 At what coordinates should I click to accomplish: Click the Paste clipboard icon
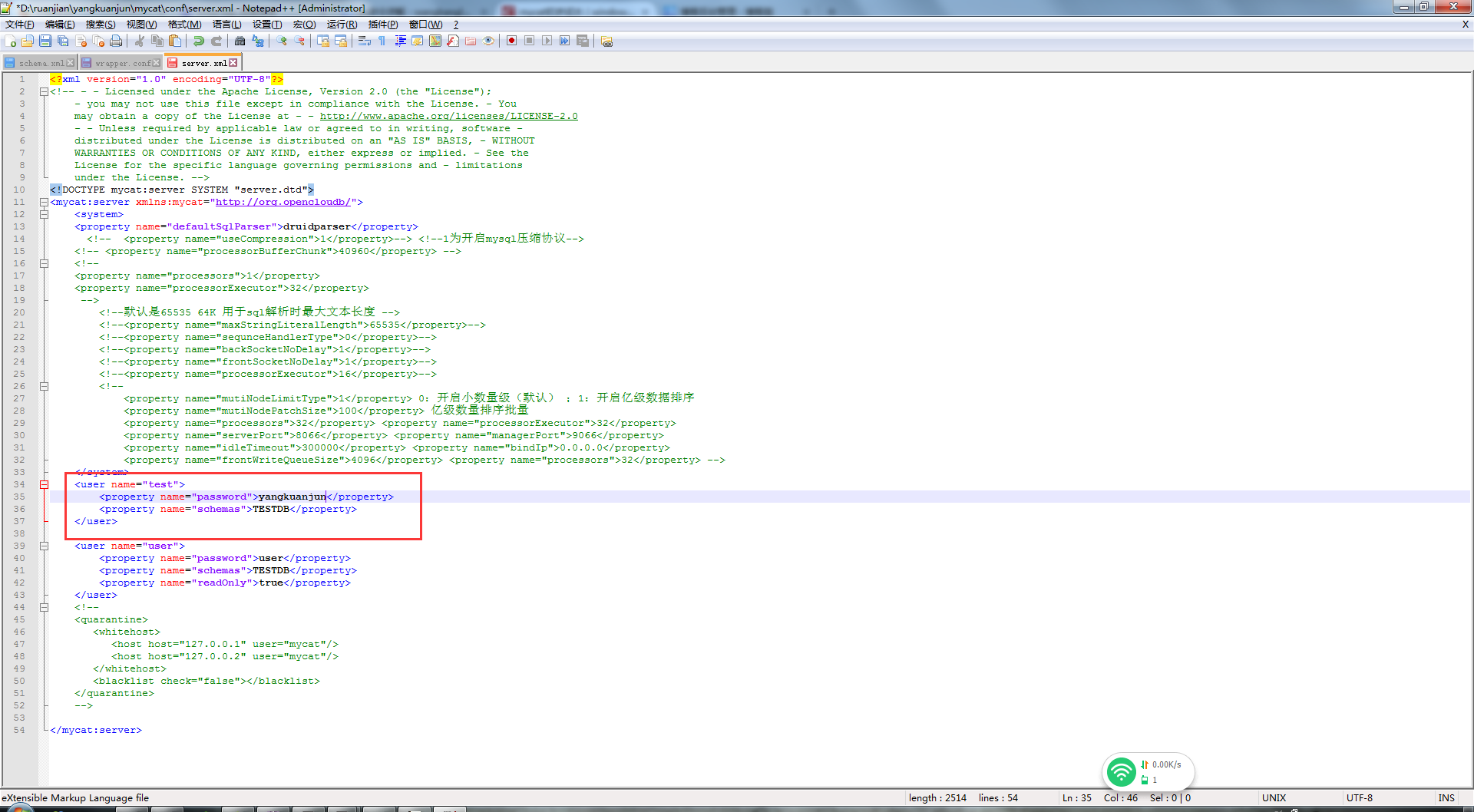(175, 41)
